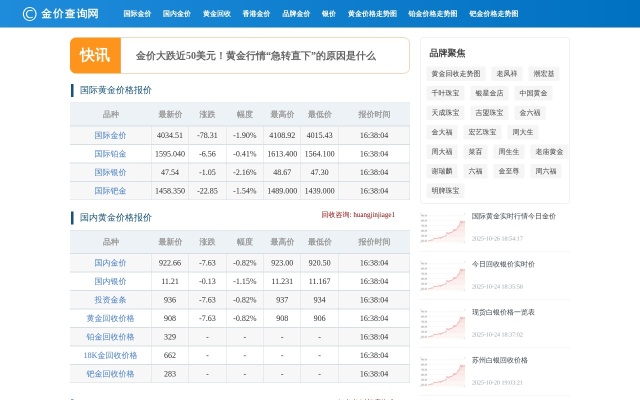Select 香港金价 in the top menu

(255, 14)
